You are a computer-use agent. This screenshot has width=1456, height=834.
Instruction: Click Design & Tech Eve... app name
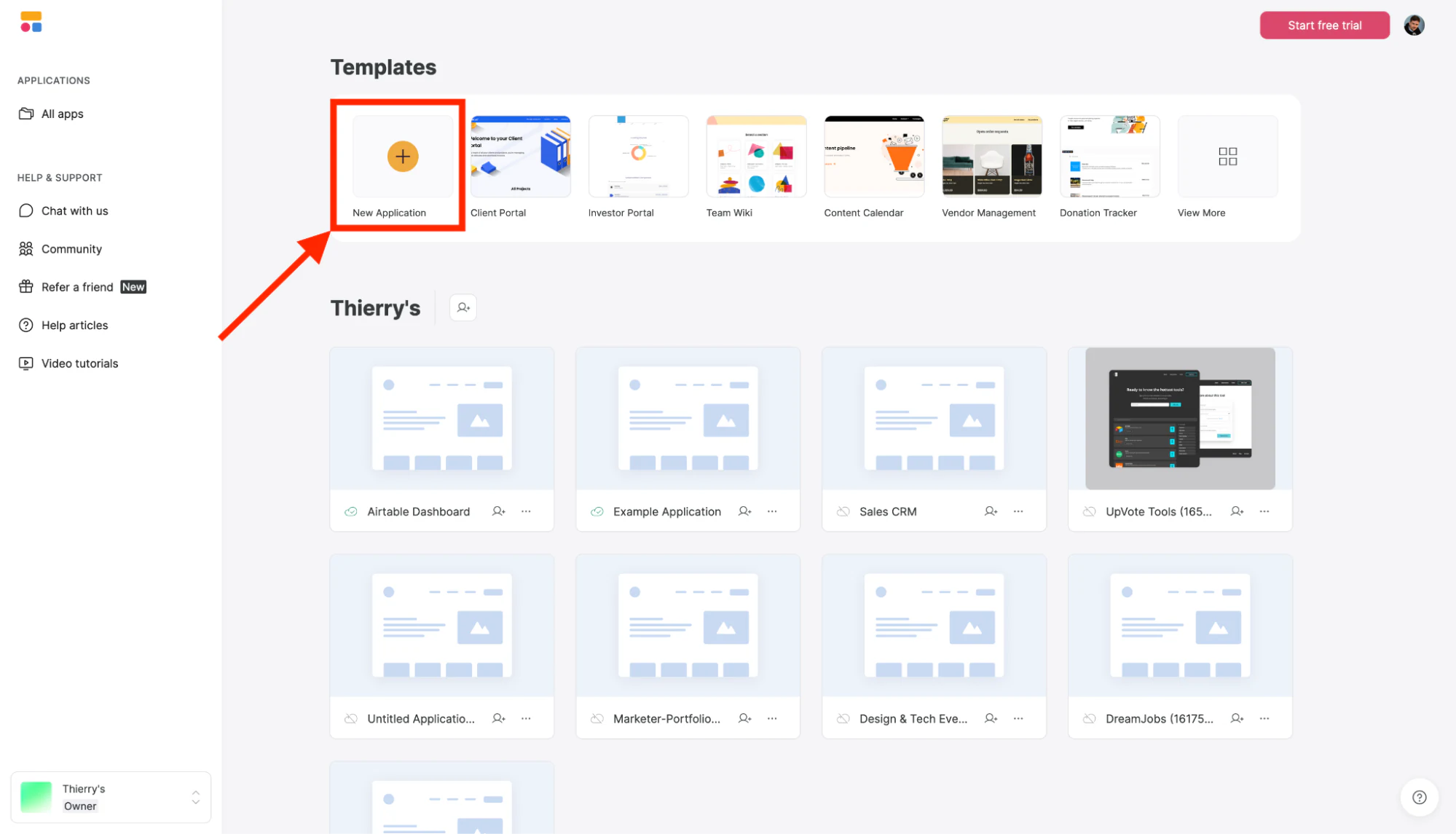(x=913, y=718)
